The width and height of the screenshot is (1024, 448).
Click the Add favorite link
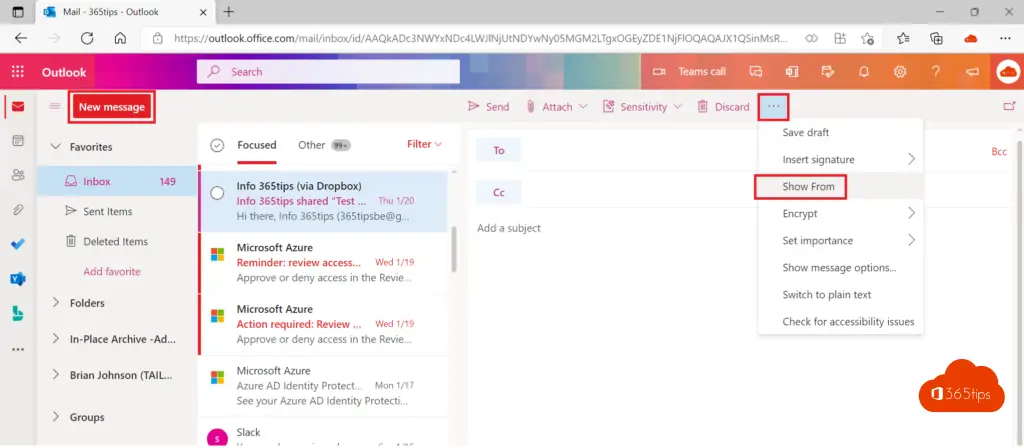tap(111, 271)
